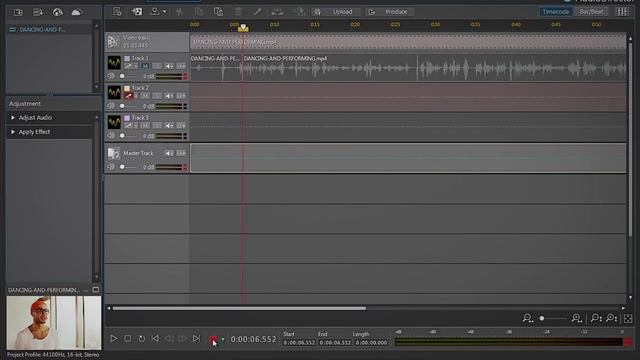640x360 pixels.
Task: Click the horizontal zoom in magnifier
Action: tap(577, 318)
